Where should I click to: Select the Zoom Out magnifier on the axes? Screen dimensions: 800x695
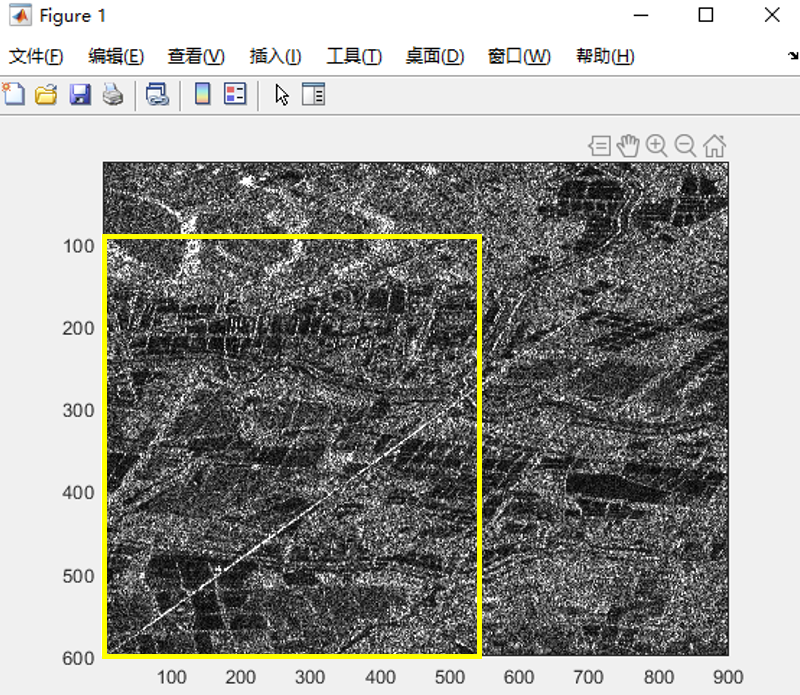[684, 144]
